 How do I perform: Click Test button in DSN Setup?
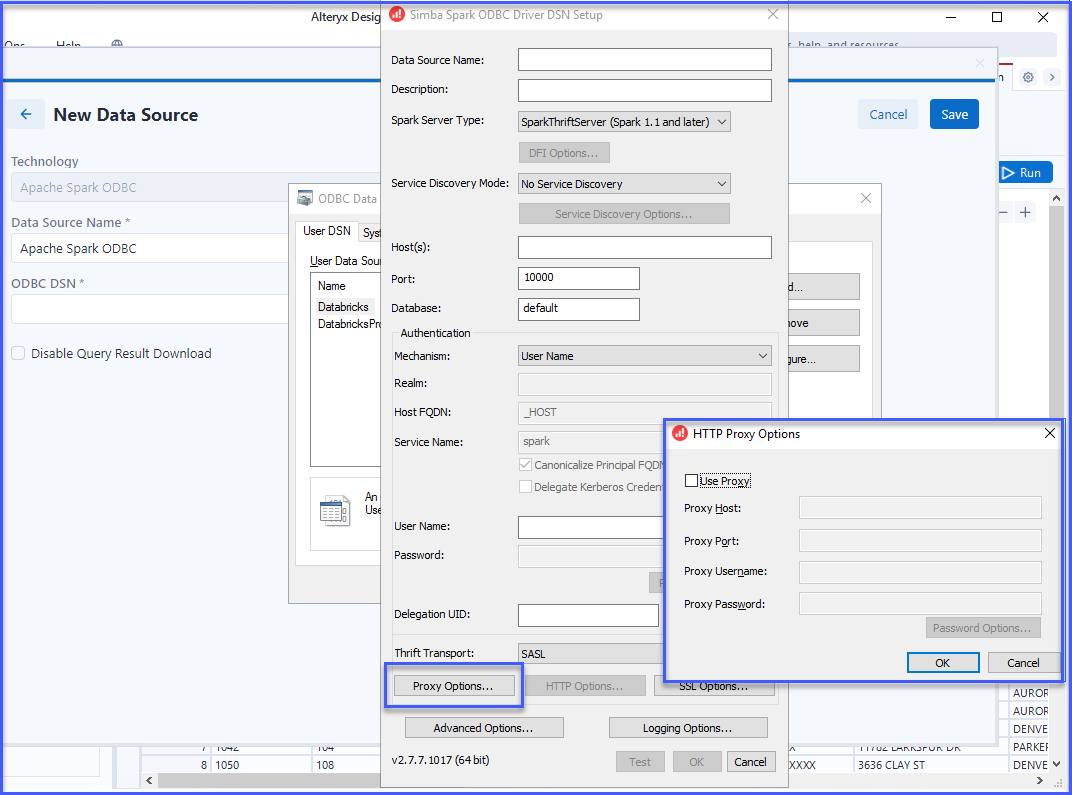[x=640, y=762]
